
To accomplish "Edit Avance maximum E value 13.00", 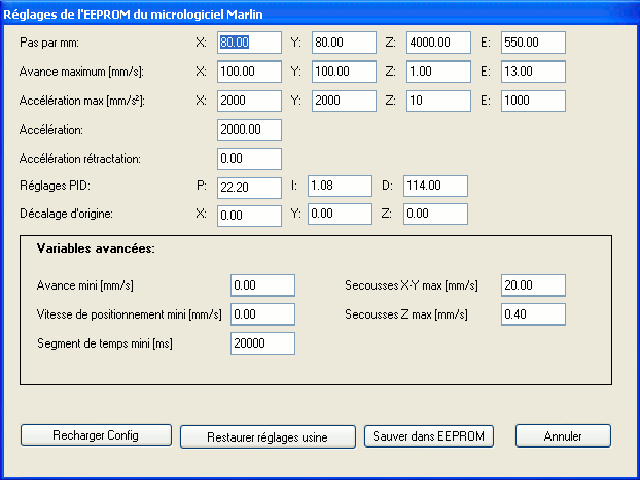I will (533, 72).
